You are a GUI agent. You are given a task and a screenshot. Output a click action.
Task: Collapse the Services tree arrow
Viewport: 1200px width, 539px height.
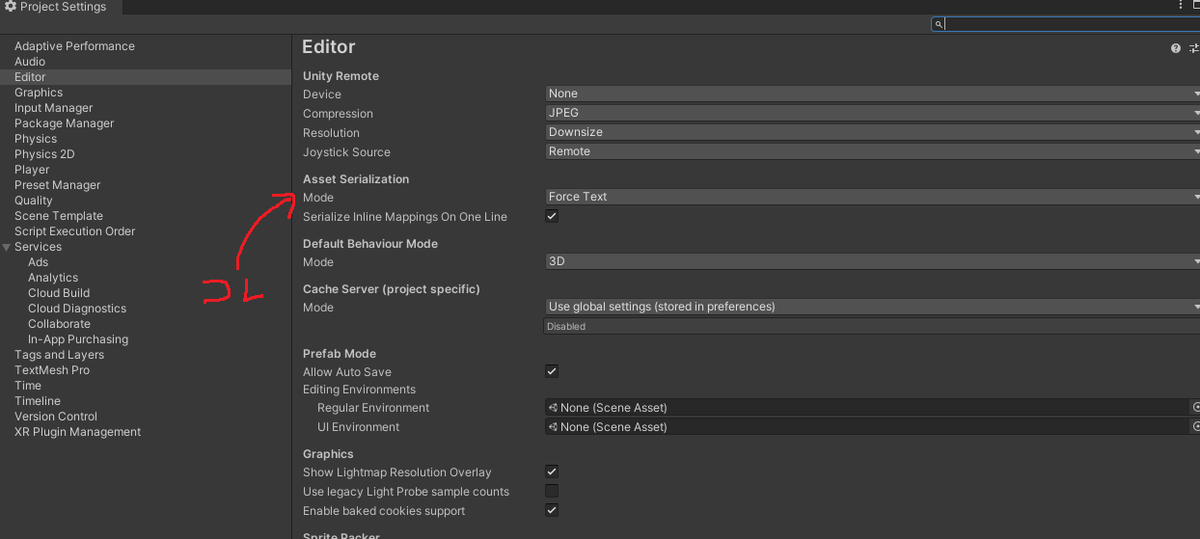click(x=7, y=247)
